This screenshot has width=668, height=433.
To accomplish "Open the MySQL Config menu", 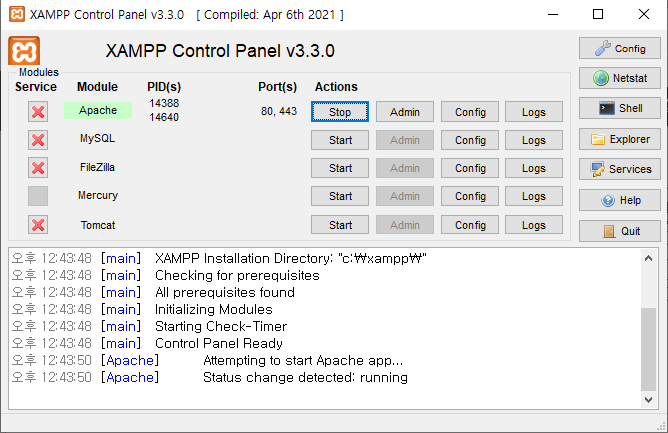I will 470,140.
